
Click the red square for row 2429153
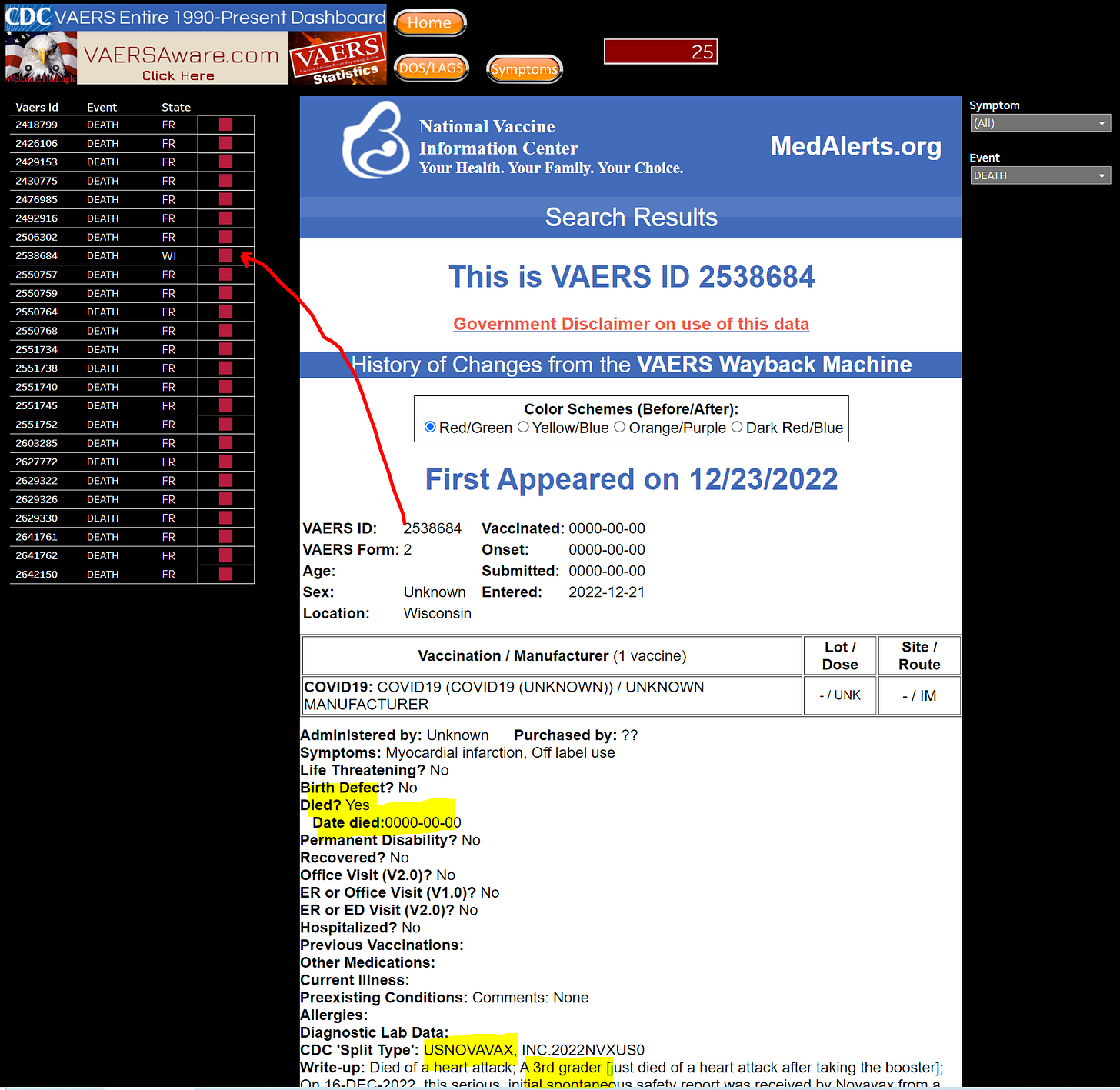pyautogui.click(x=225, y=162)
